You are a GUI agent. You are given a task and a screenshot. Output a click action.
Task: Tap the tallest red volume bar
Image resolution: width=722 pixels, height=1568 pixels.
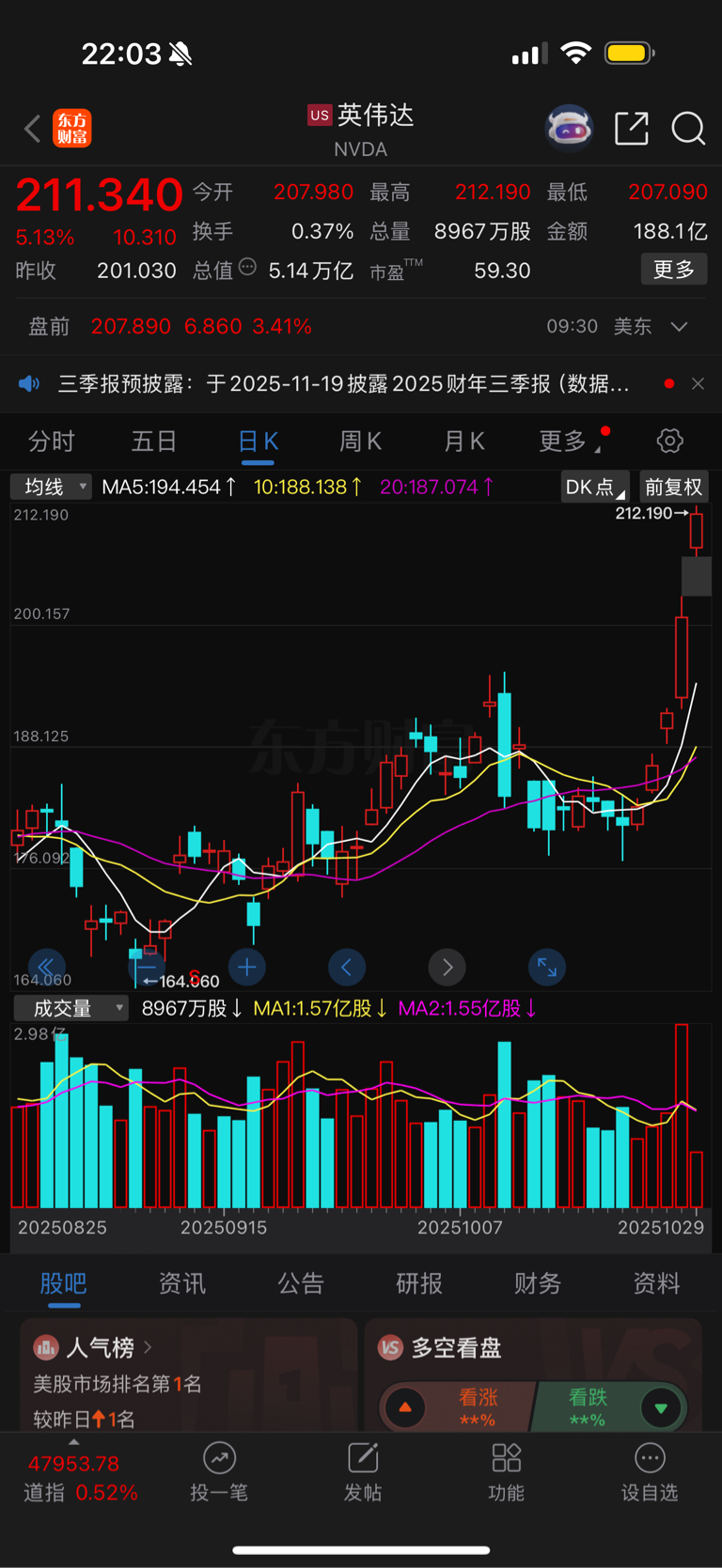click(682, 1116)
